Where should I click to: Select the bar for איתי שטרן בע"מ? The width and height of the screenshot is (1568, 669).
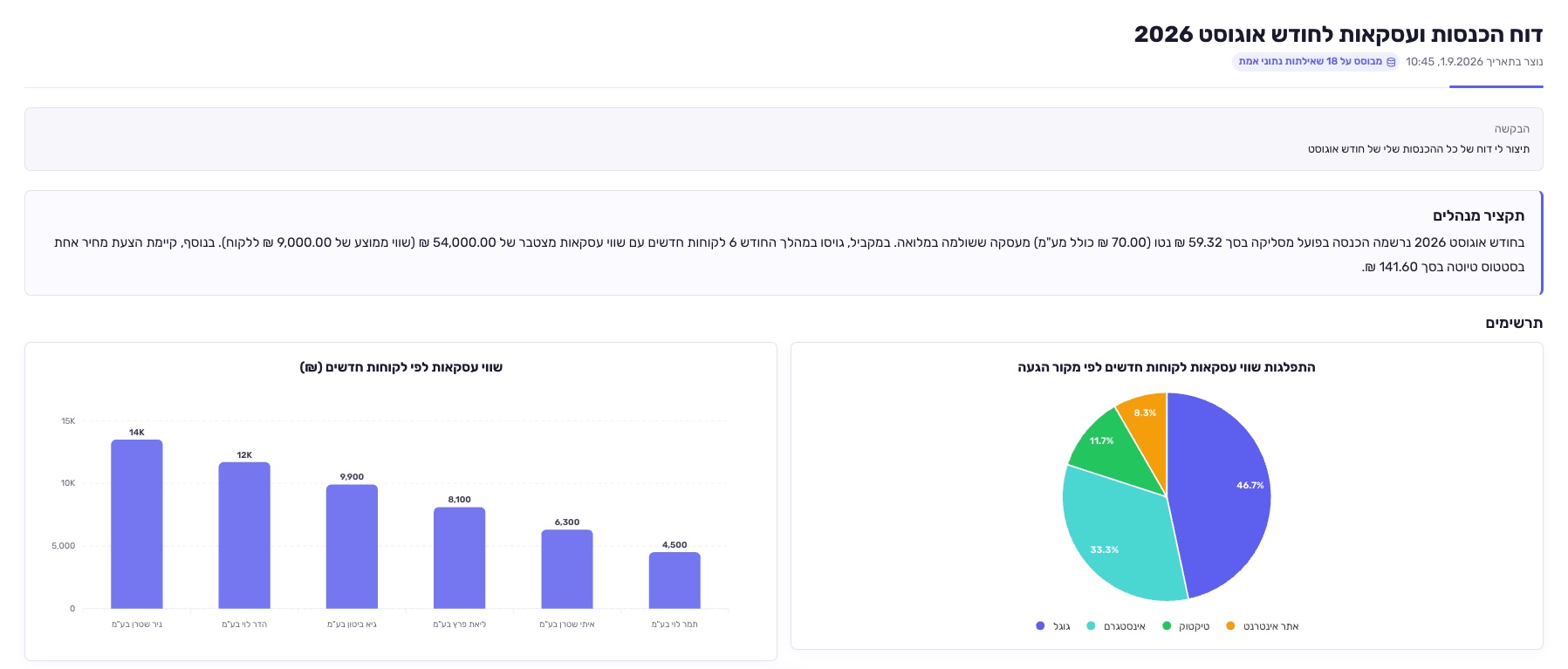[567, 570]
